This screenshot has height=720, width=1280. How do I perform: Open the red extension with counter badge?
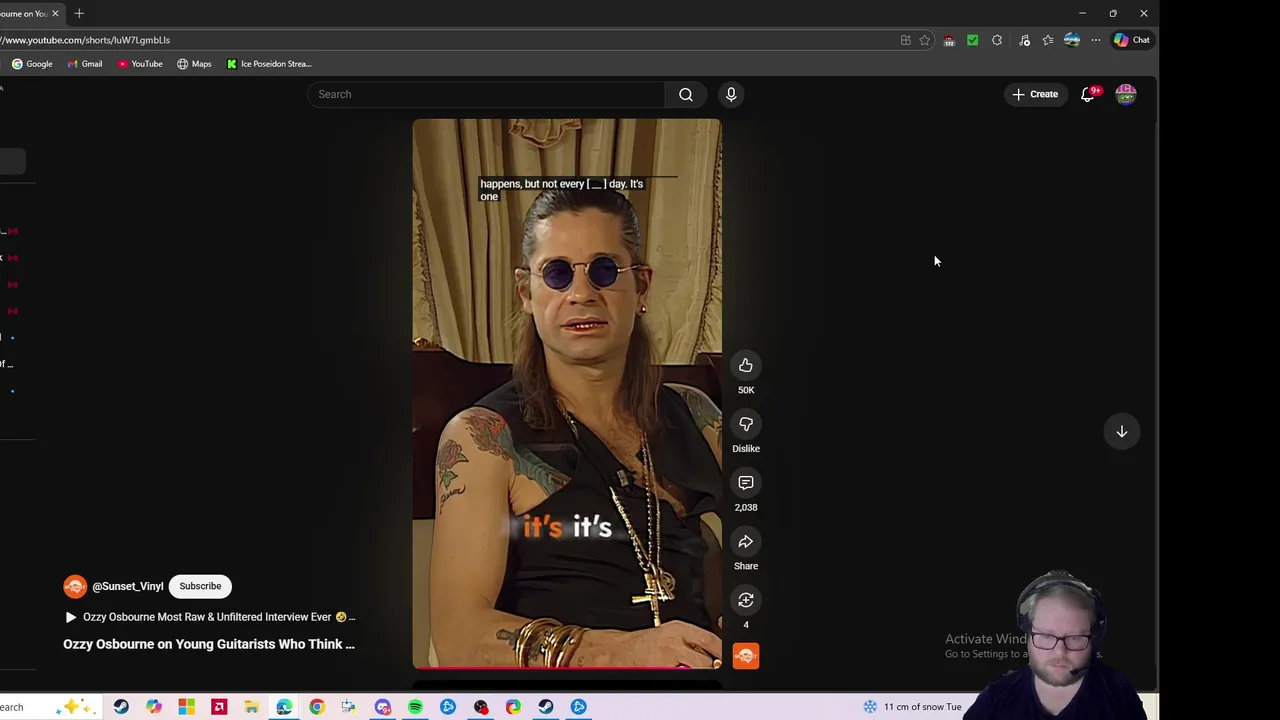[x=949, y=40]
